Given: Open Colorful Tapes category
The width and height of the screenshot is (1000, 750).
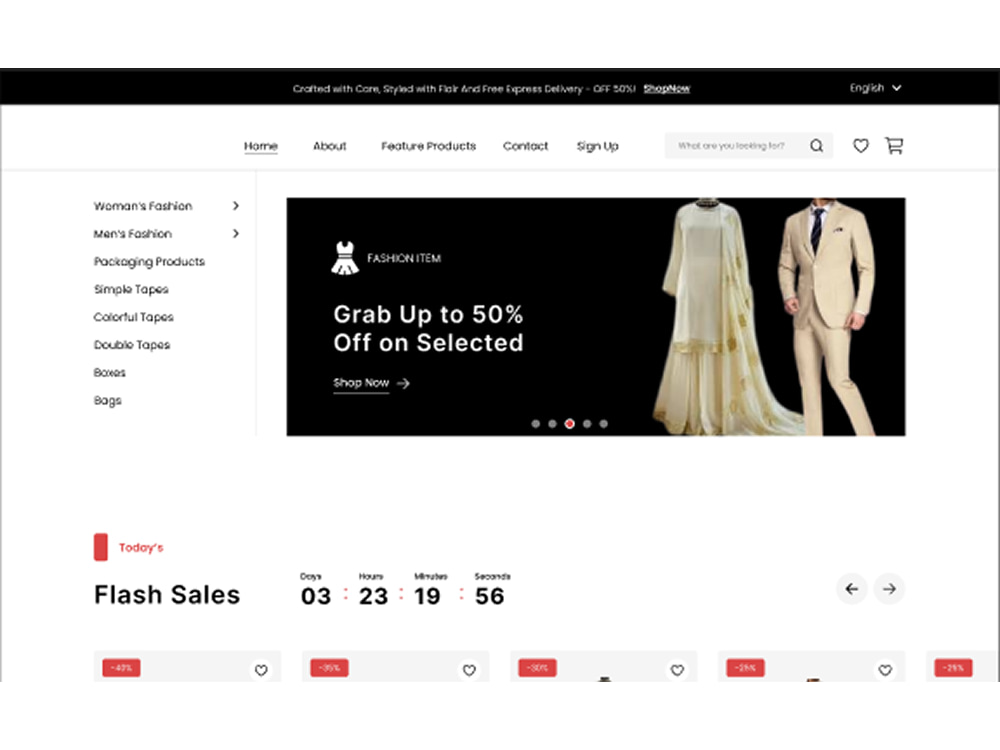Looking at the screenshot, I should 133,317.
